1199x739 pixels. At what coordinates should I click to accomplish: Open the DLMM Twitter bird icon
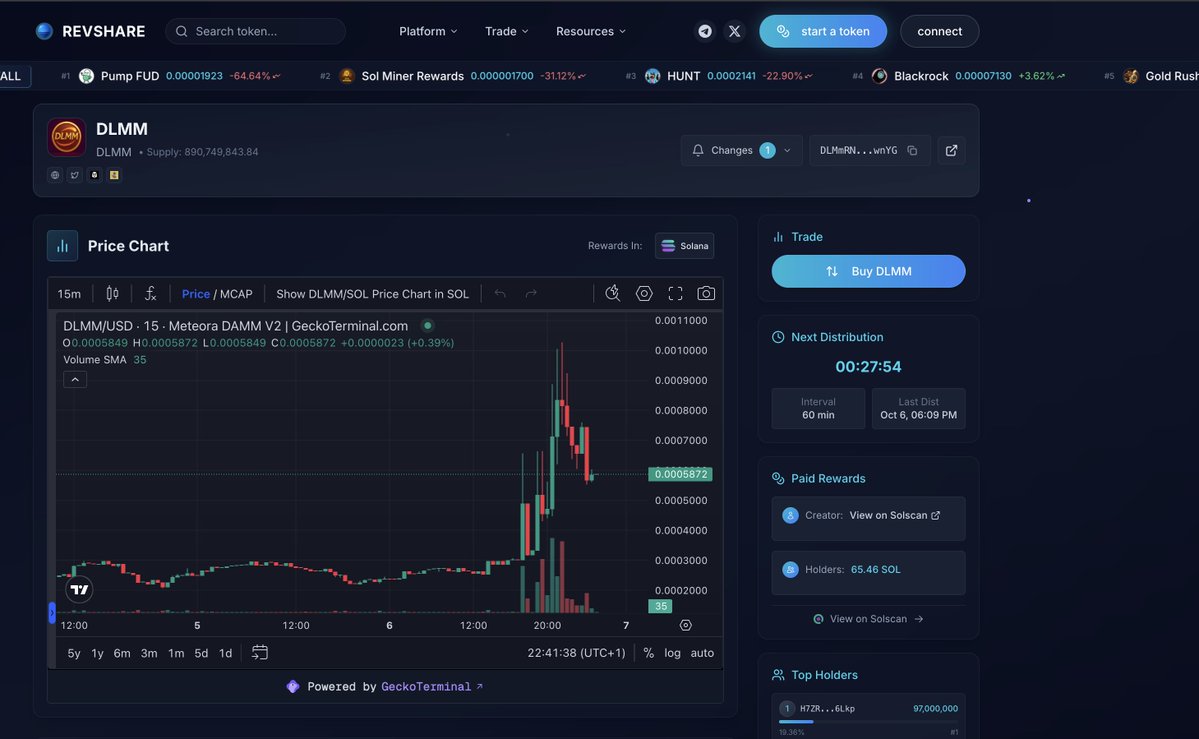click(x=74, y=175)
